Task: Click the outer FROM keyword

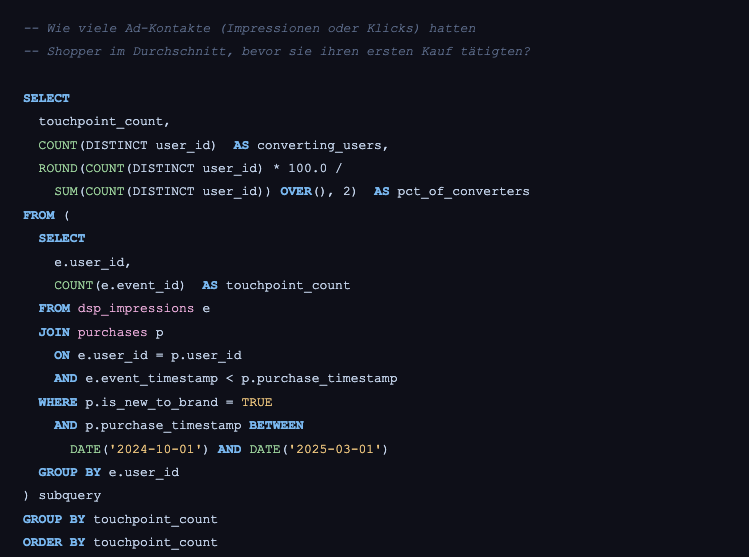Action: 39,215
